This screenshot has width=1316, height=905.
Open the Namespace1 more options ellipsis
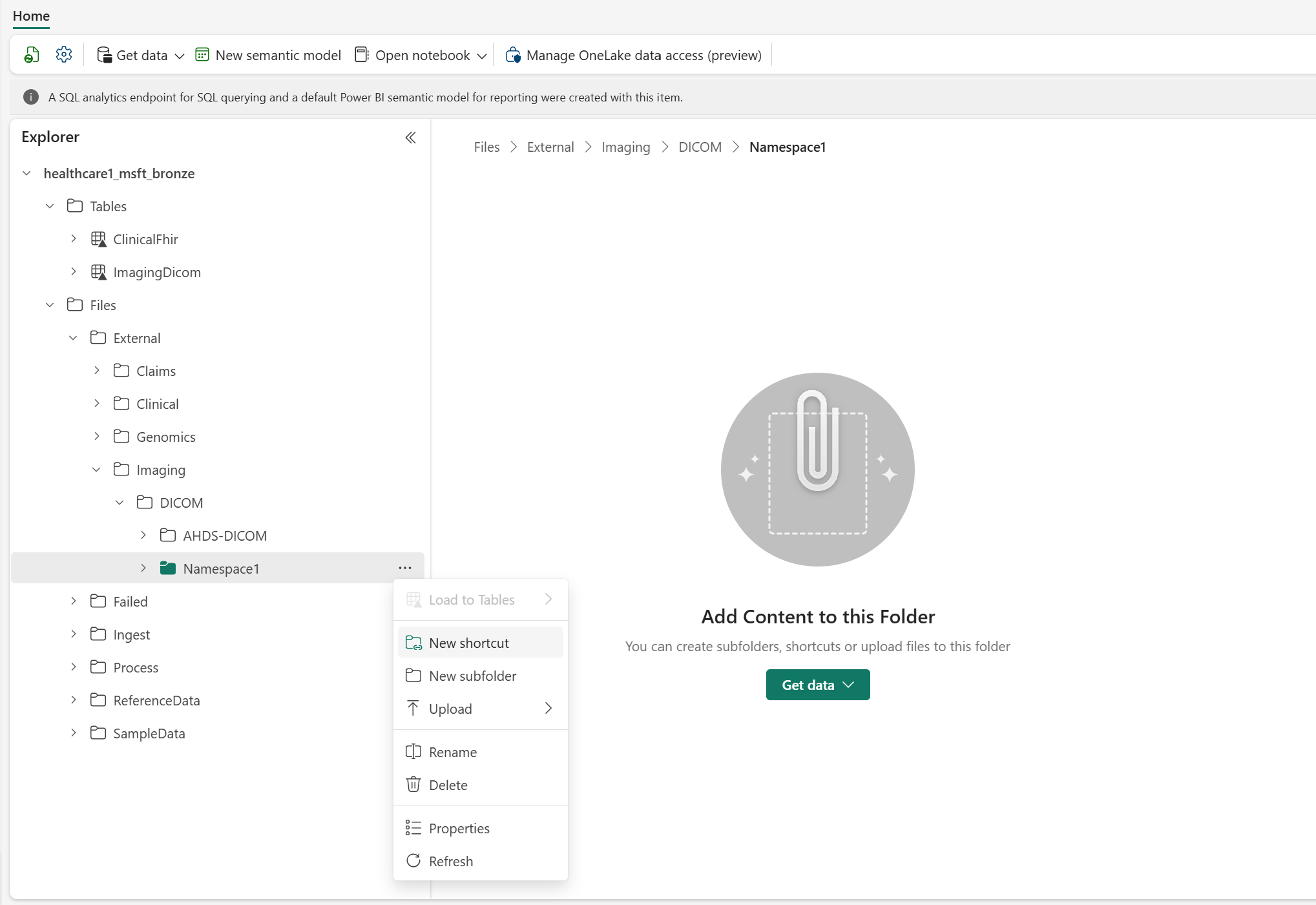pos(405,568)
